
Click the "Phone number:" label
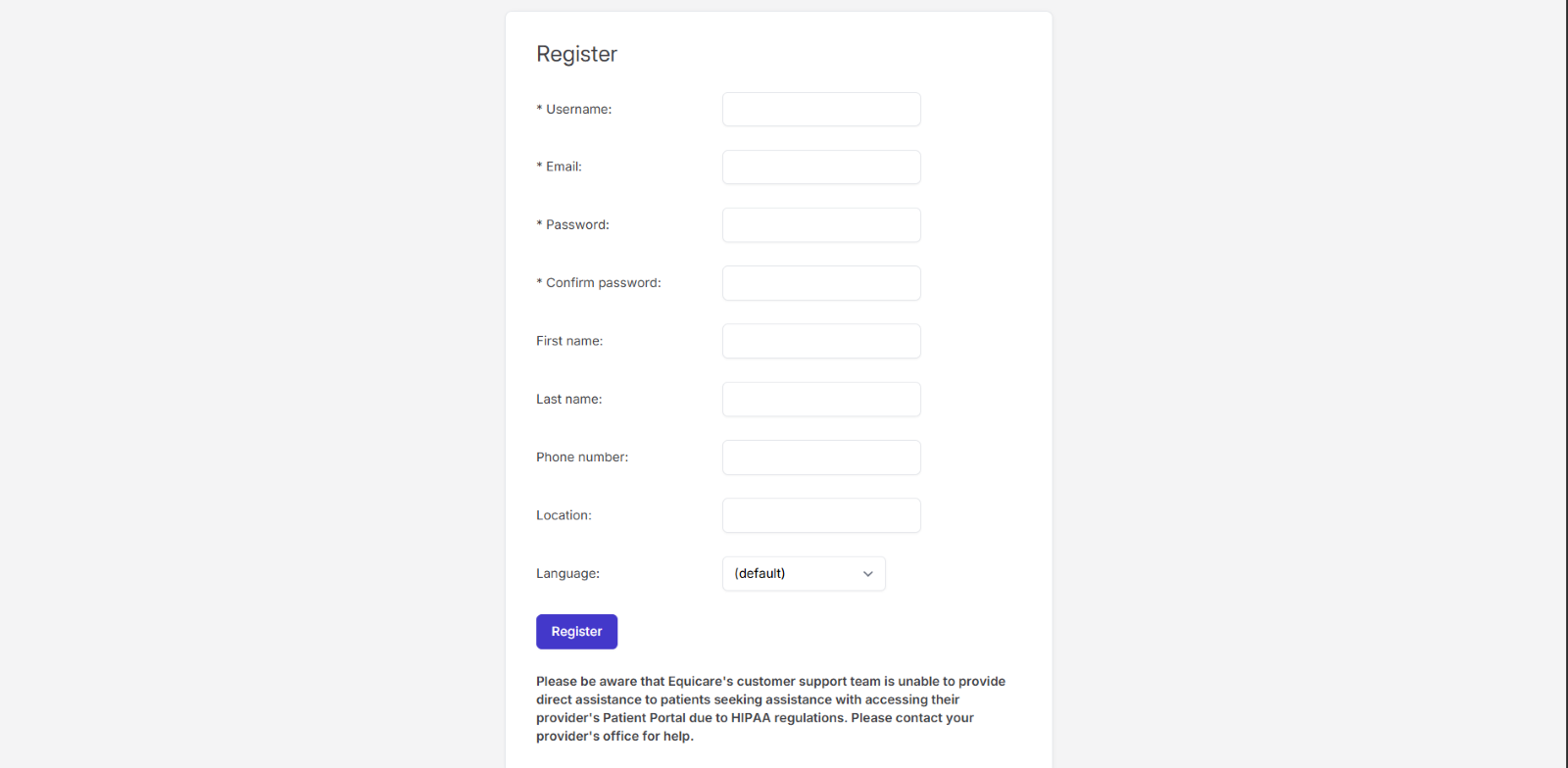point(582,457)
